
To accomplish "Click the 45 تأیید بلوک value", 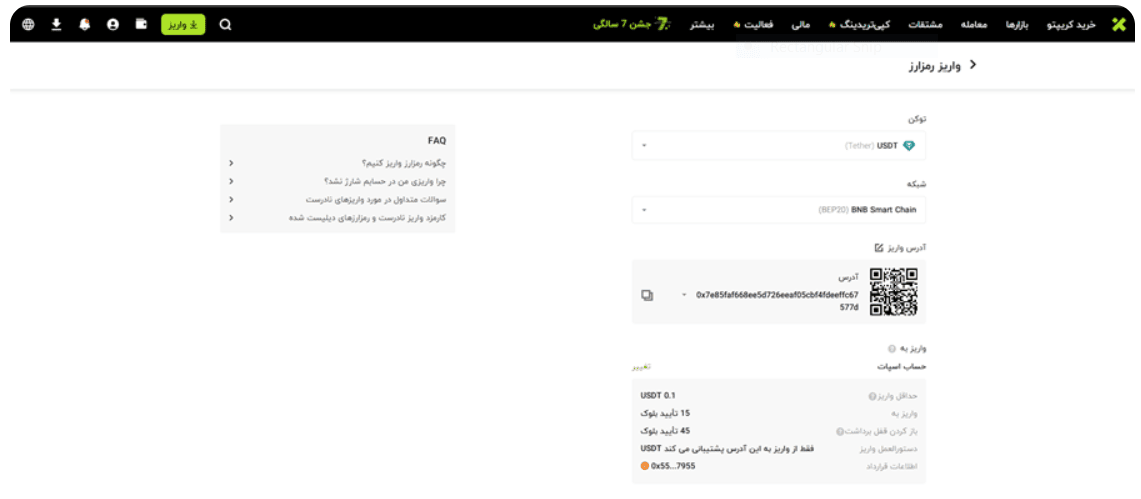I will (x=665, y=431).
